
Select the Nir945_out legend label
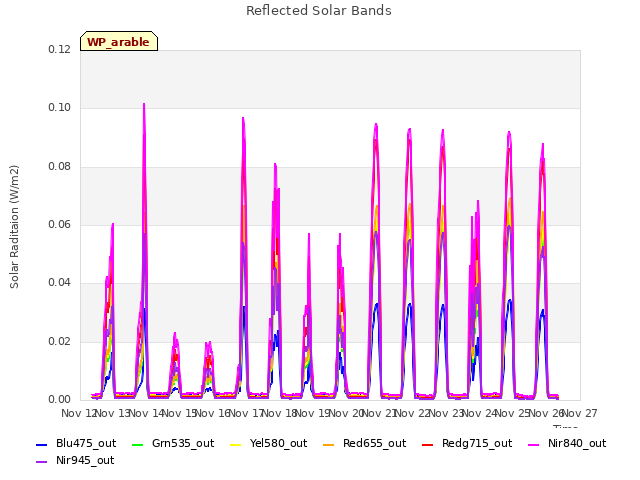click(85, 461)
